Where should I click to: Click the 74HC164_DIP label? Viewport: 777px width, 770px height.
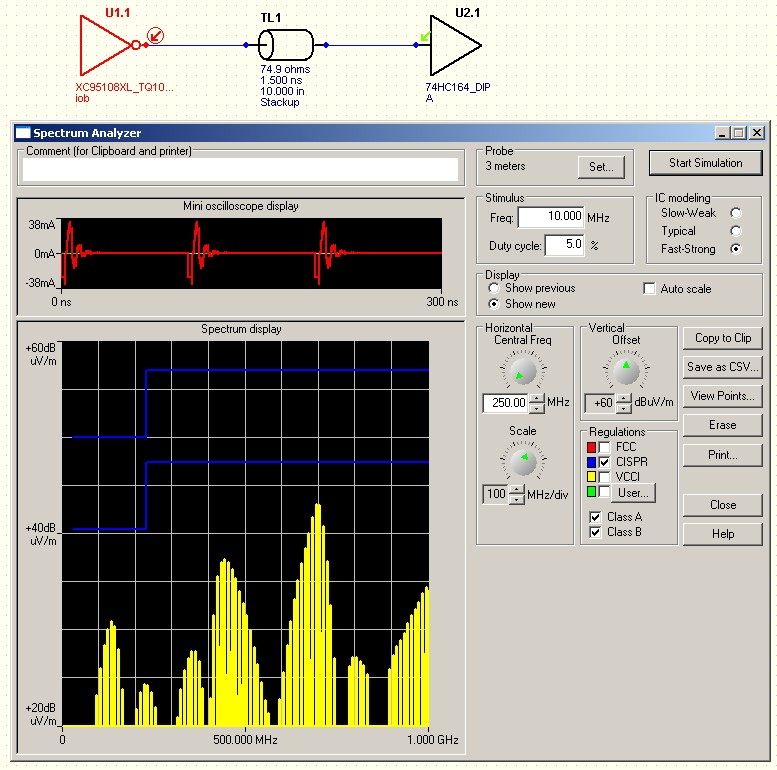point(458,87)
